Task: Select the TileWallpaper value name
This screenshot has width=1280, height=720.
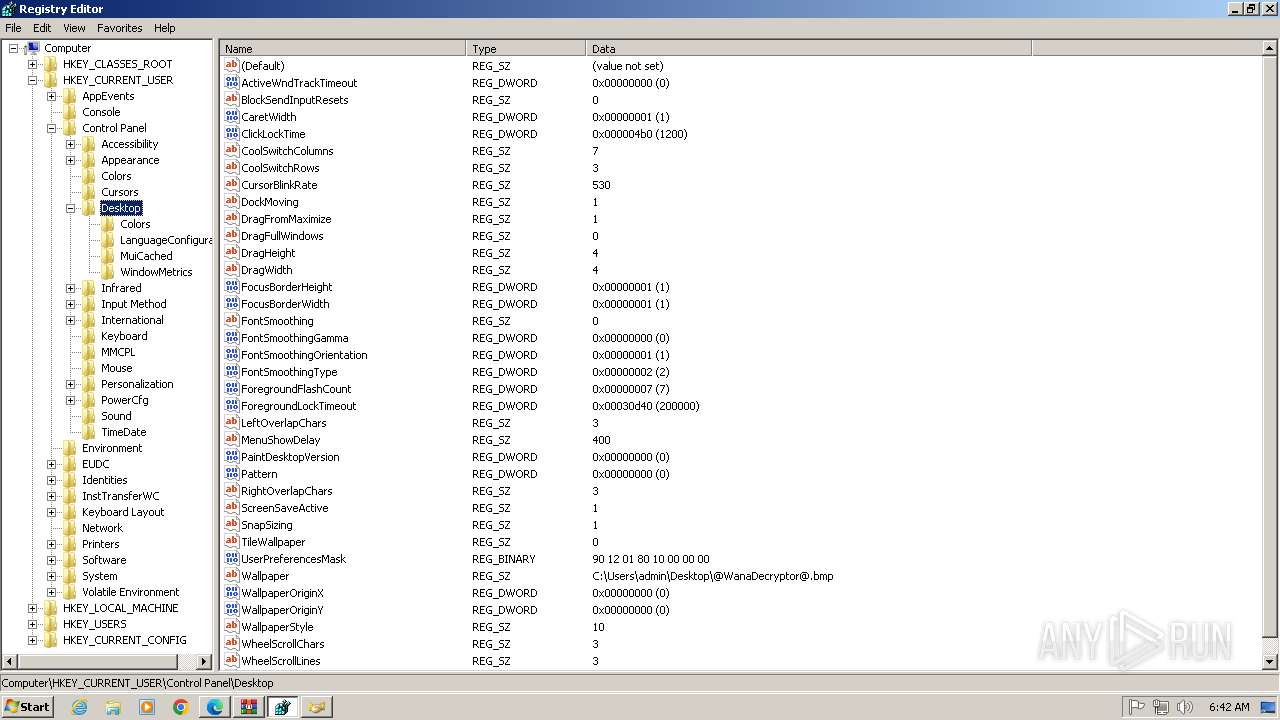Action: (273, 542)
